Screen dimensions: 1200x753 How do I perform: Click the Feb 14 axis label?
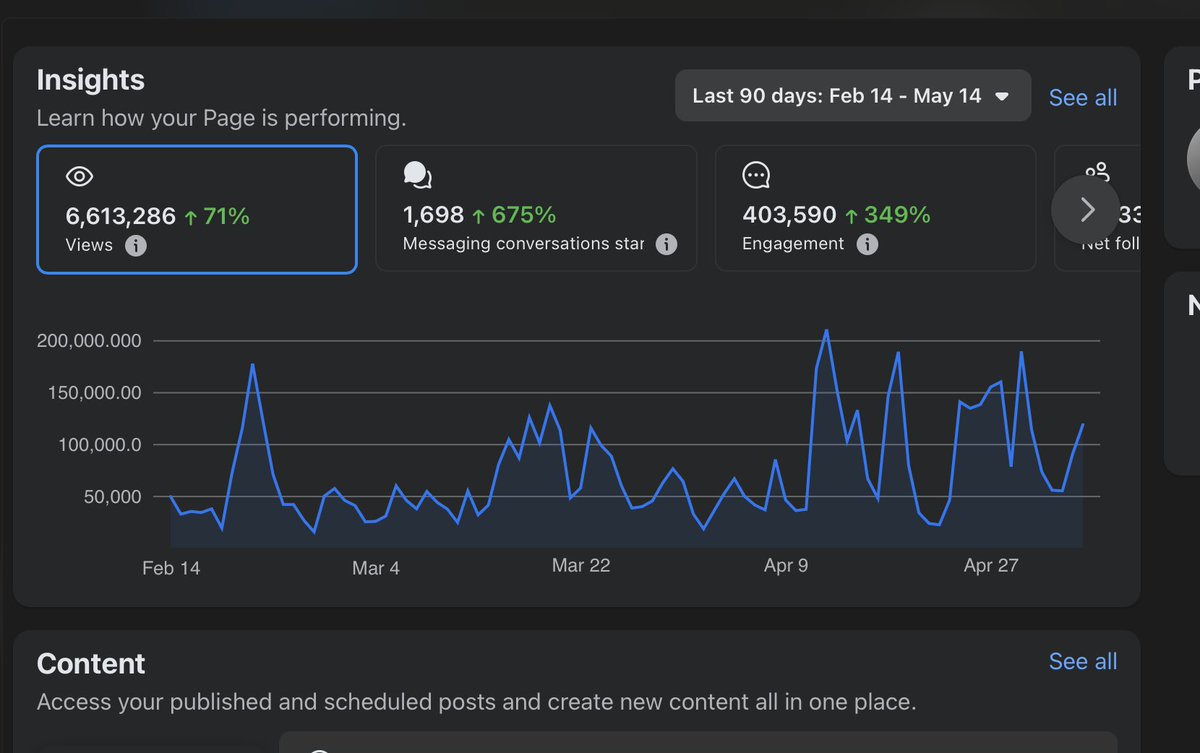[171, 568]
